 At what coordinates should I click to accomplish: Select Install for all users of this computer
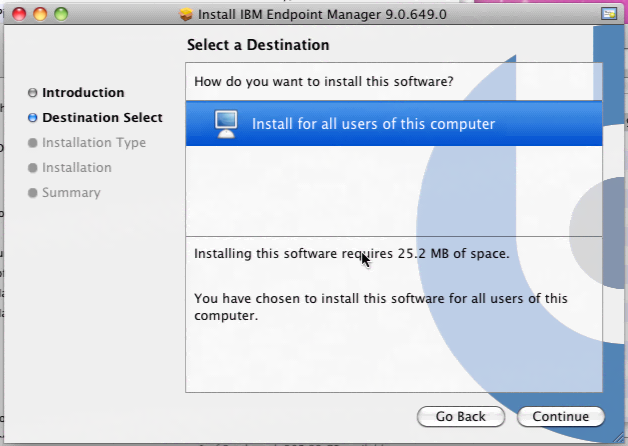[394, 124]
